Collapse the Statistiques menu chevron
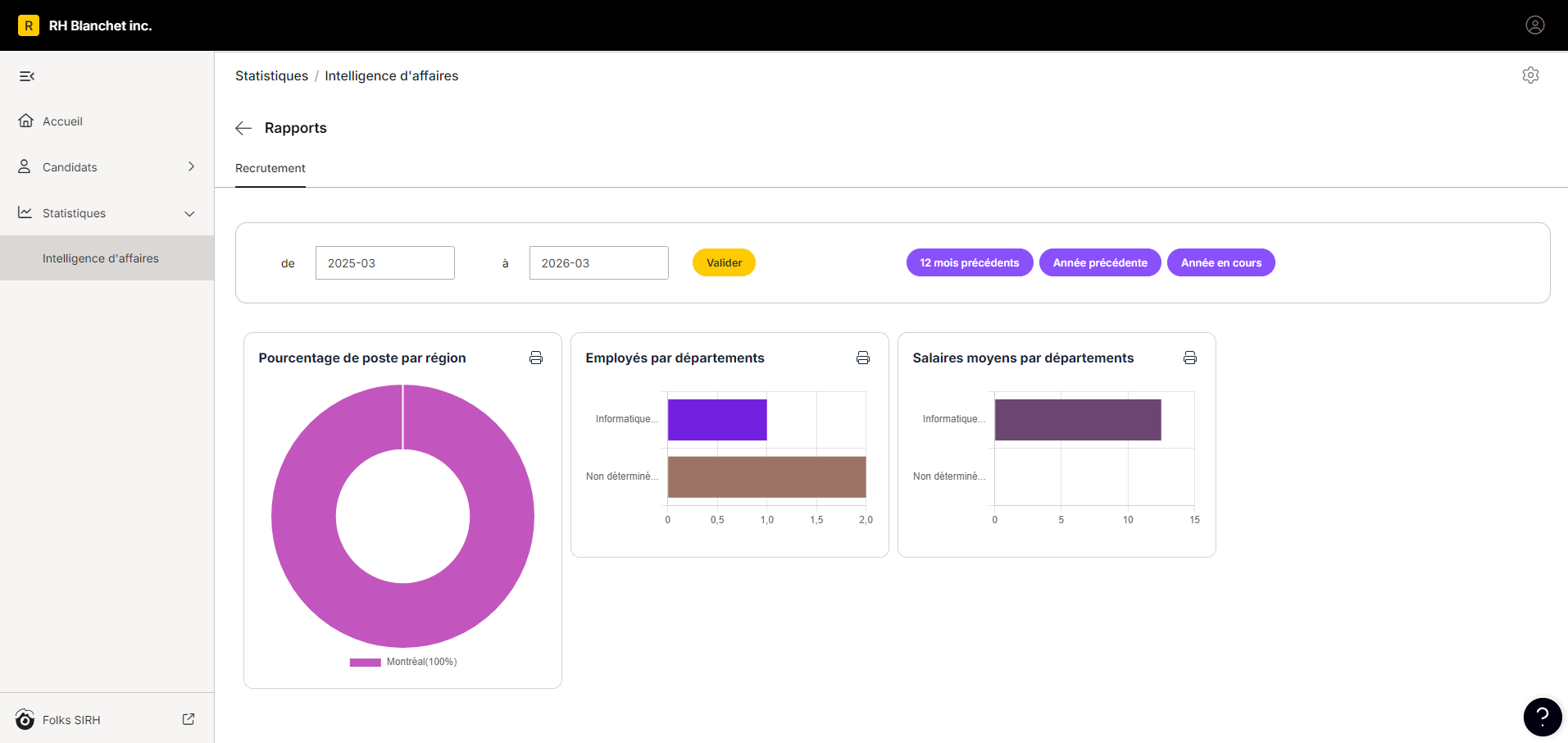Image resolution: width=1568 pixels, height=743 pixels. coord(189,213)
